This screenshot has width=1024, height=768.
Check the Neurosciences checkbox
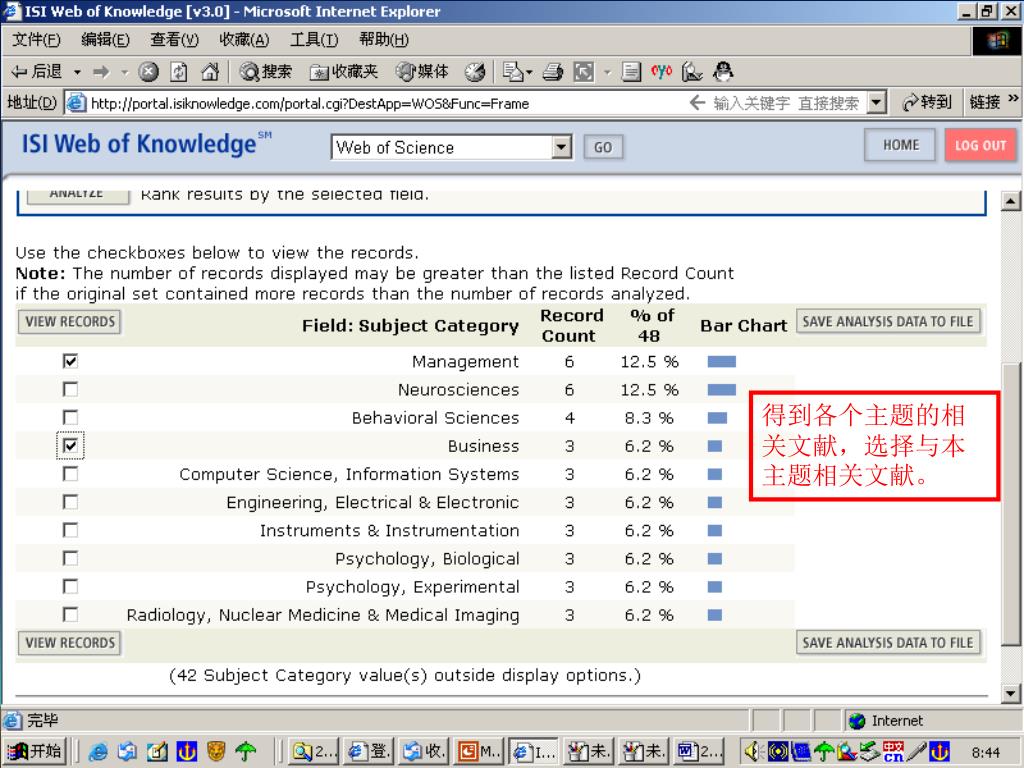click(x=70, y=389)
